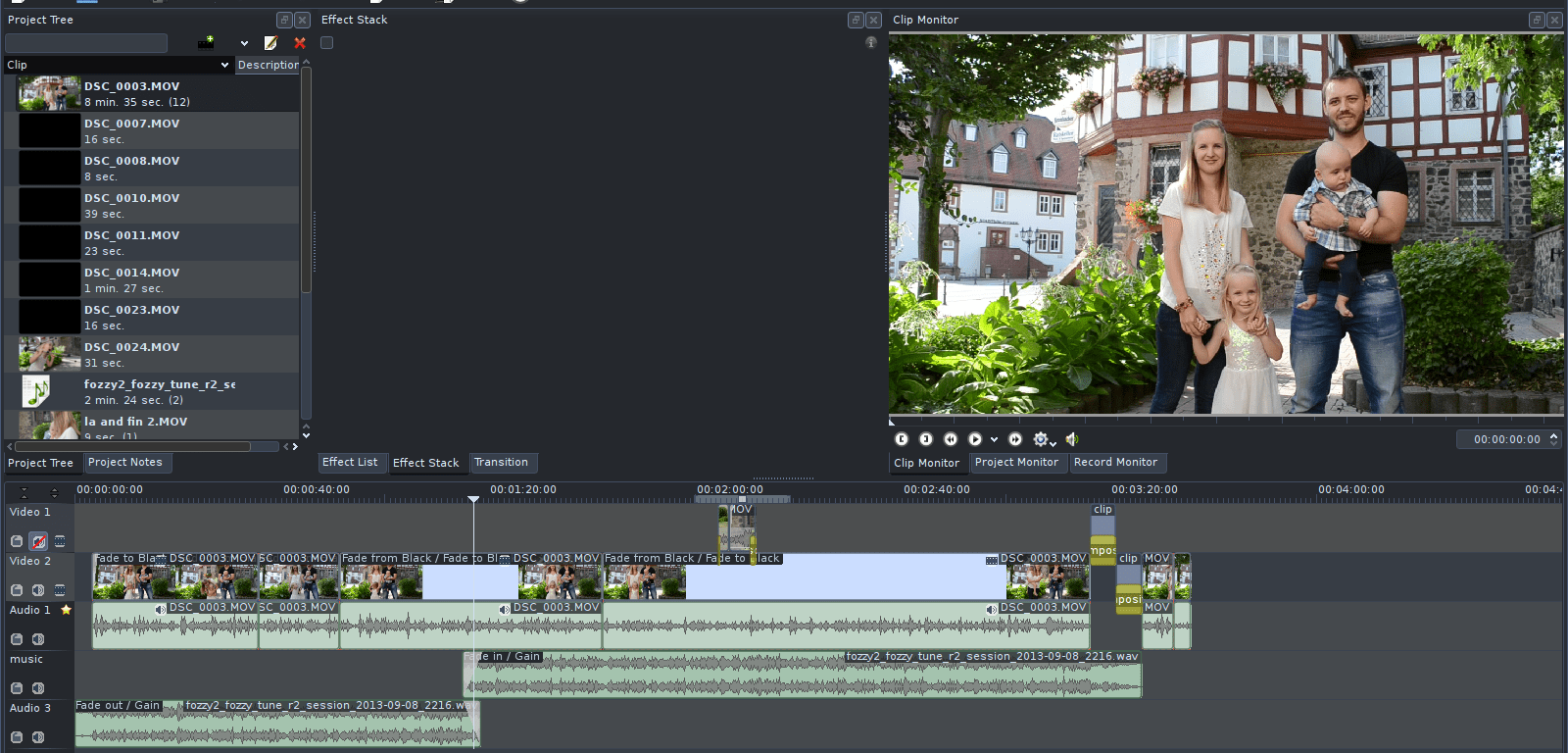The image size is (1568, 753).
Task: Delete clip using the red X icon
Action: pos(300,43)
